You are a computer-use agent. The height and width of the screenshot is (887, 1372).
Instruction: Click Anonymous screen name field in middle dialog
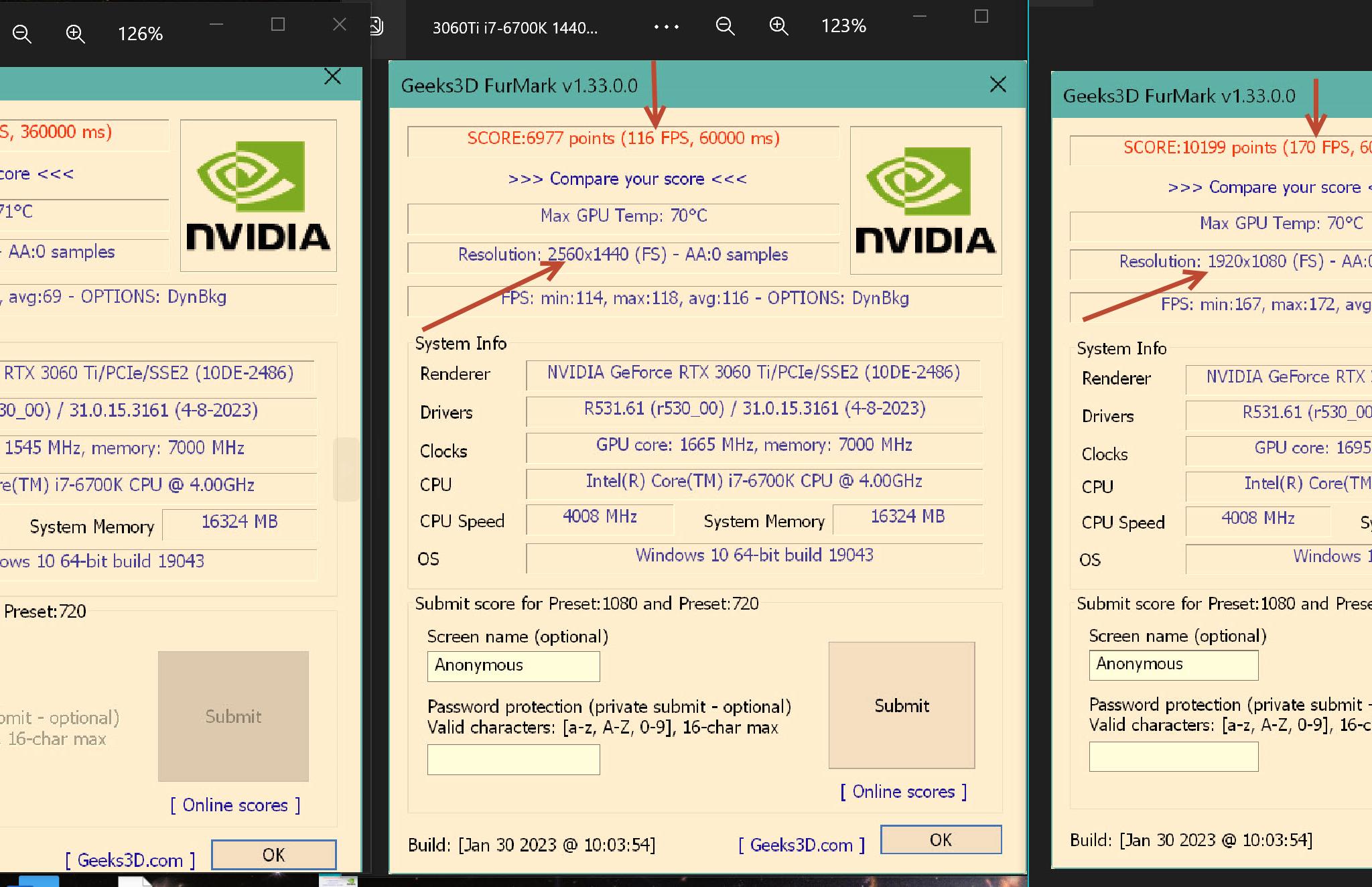coord(513,665)
